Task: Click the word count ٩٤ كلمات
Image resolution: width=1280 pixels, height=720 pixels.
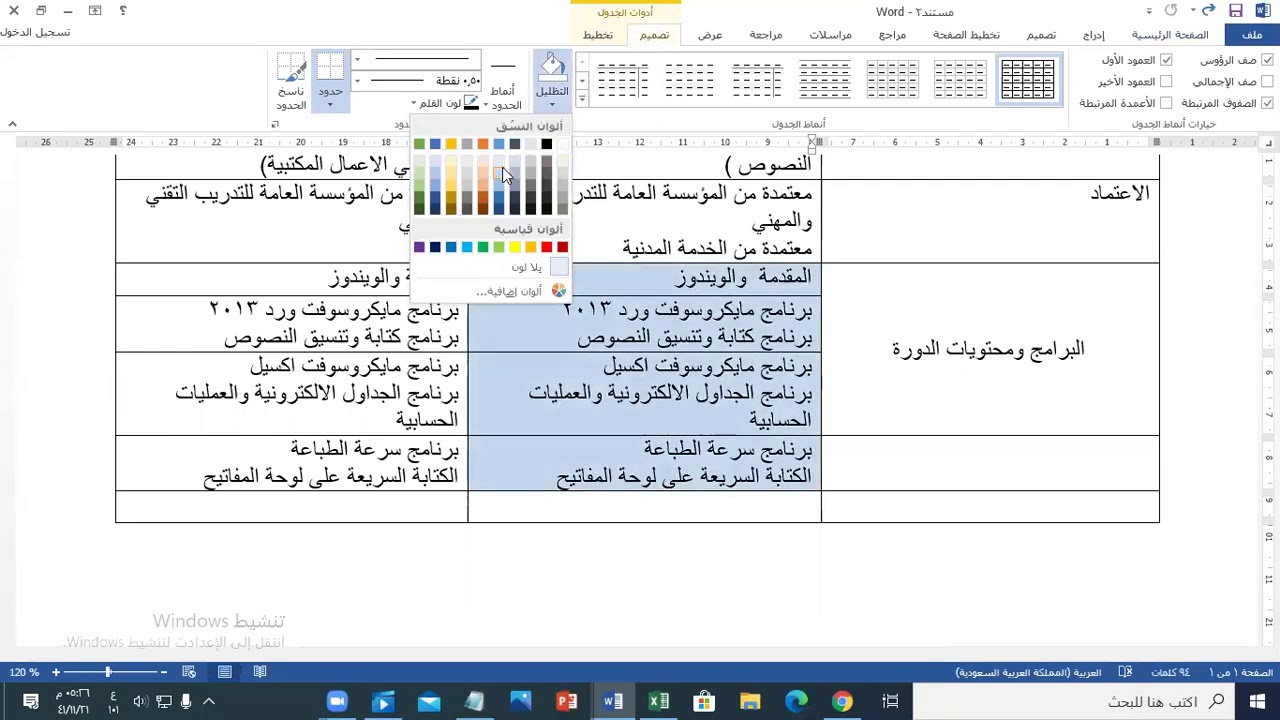Action: (x=1168, y=672)
